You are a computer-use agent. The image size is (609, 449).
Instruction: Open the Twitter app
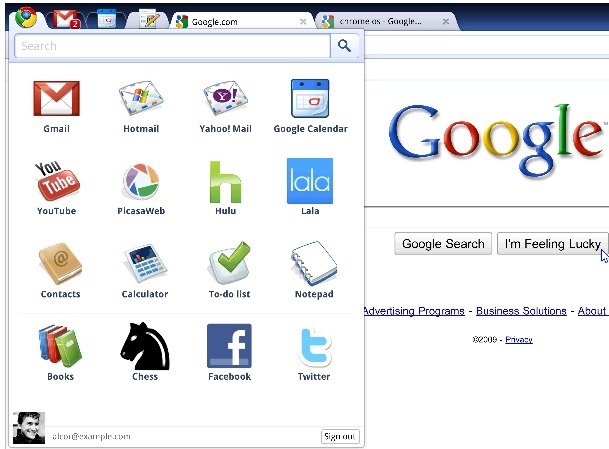[x=314, y=347]
